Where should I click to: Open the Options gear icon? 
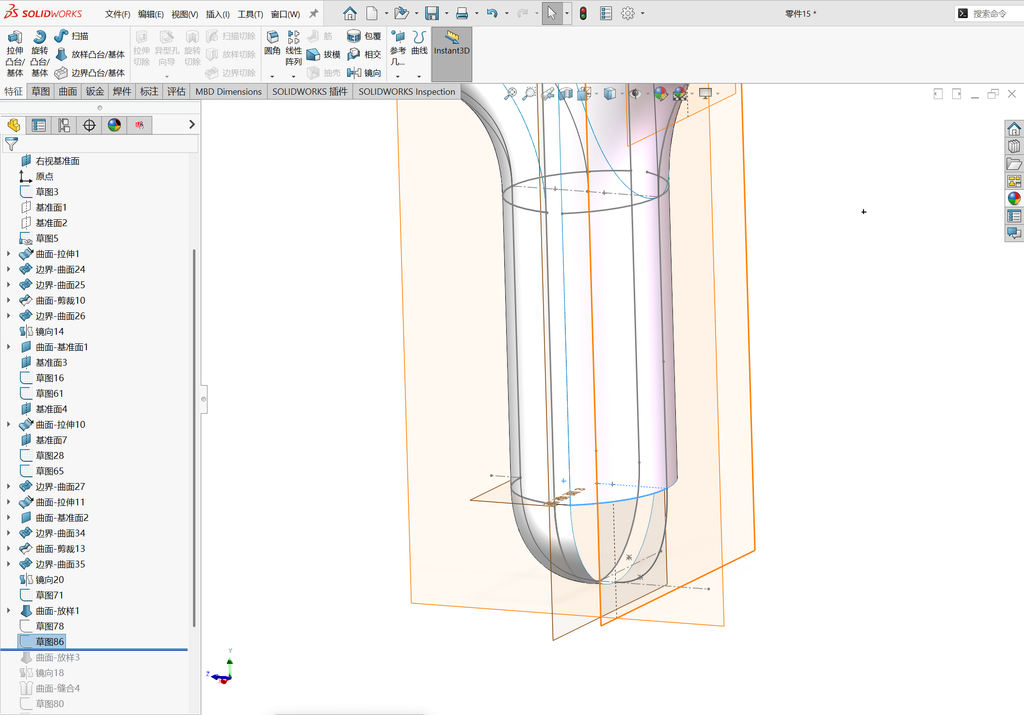tap(628, 13)
